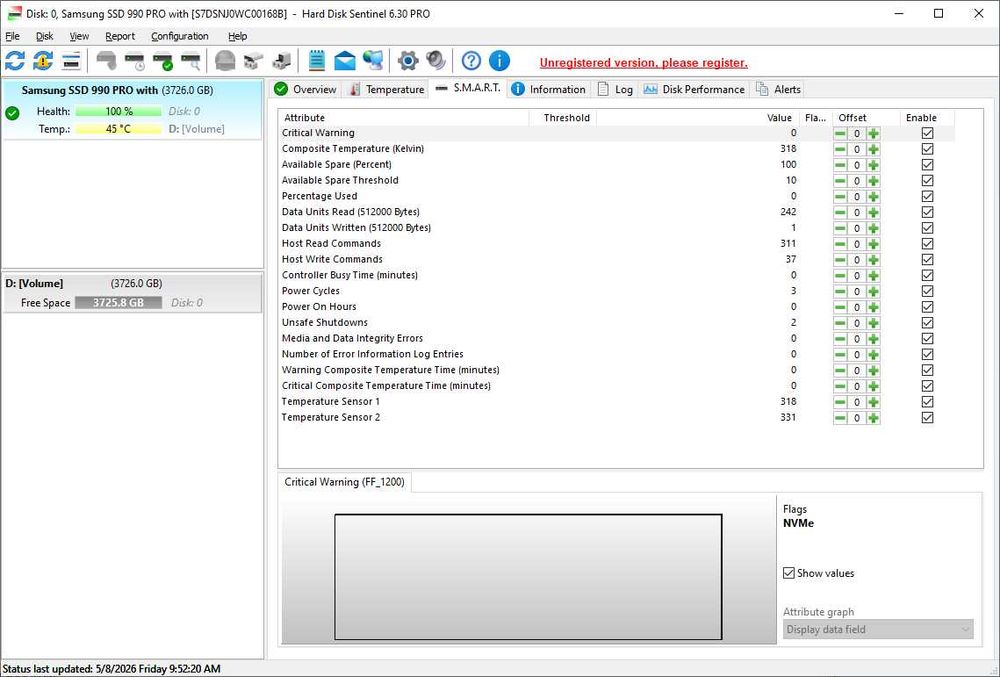1000x677 pixels.
Task: Increase offset for Composite Temperature row
Action: tap(873, 149)
